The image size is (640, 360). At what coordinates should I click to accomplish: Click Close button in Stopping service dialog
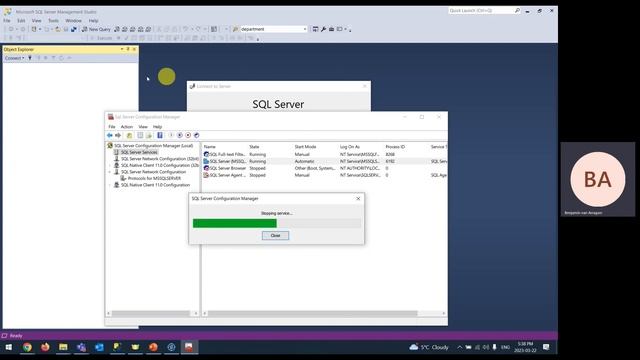coord(276,236)
